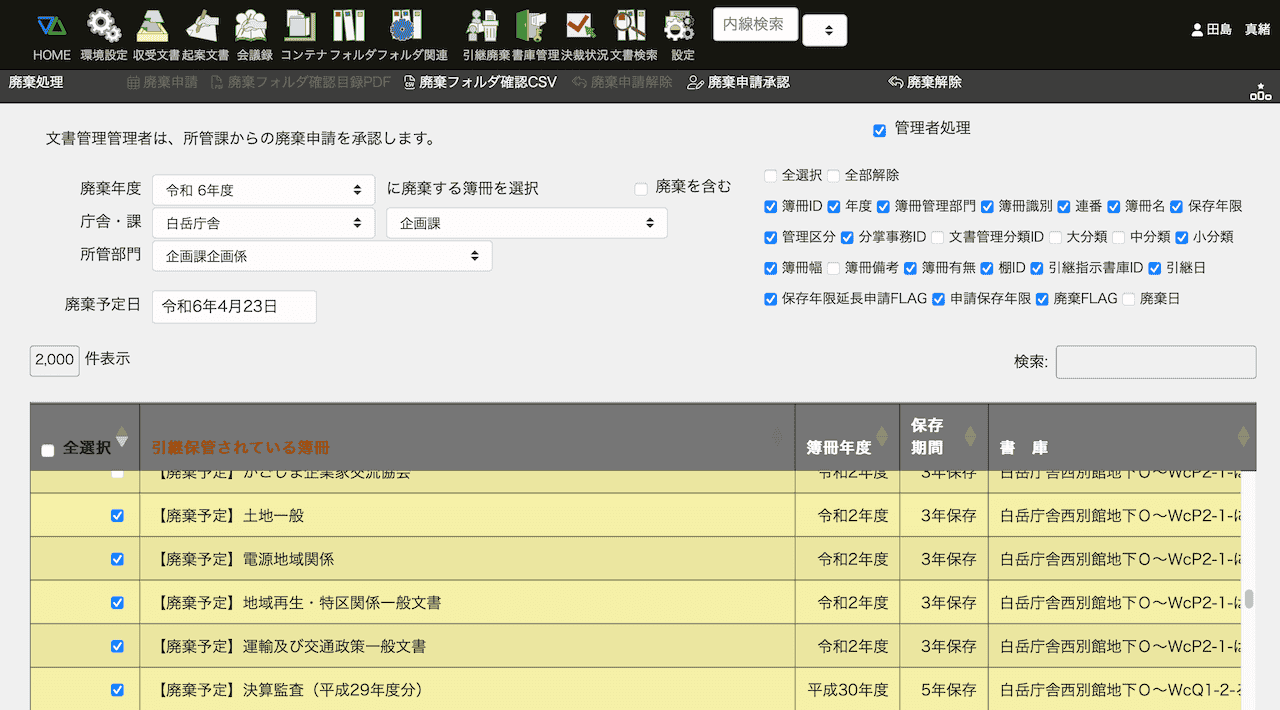Image resolution: width=1280 pixels, height=710 pixels.
Task: Click the table's vertical scrollbar thumb
Action: [1248, 600]
